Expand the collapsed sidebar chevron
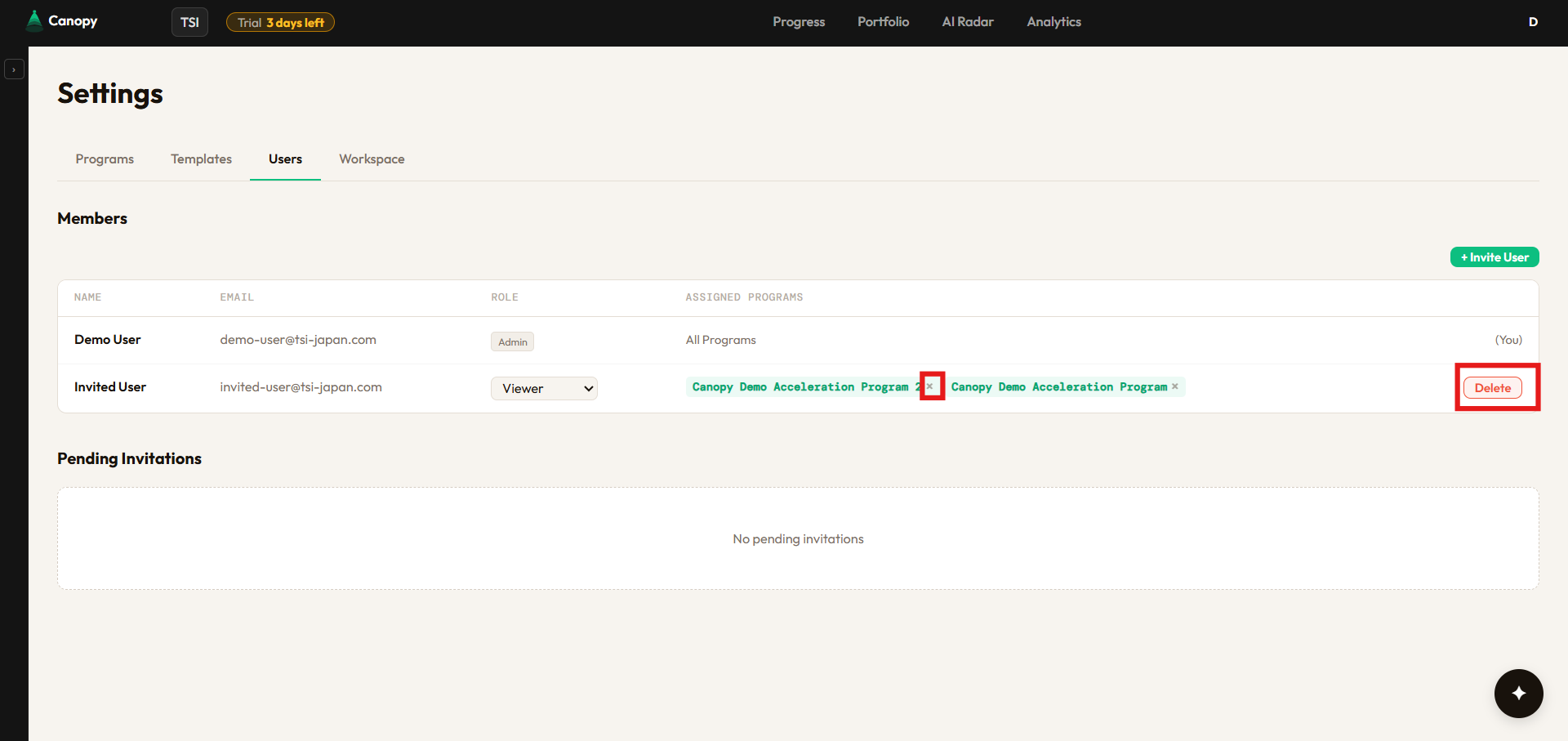This screenshot has height=741, width=1568. pyautogui.click(x=14, y=69)
